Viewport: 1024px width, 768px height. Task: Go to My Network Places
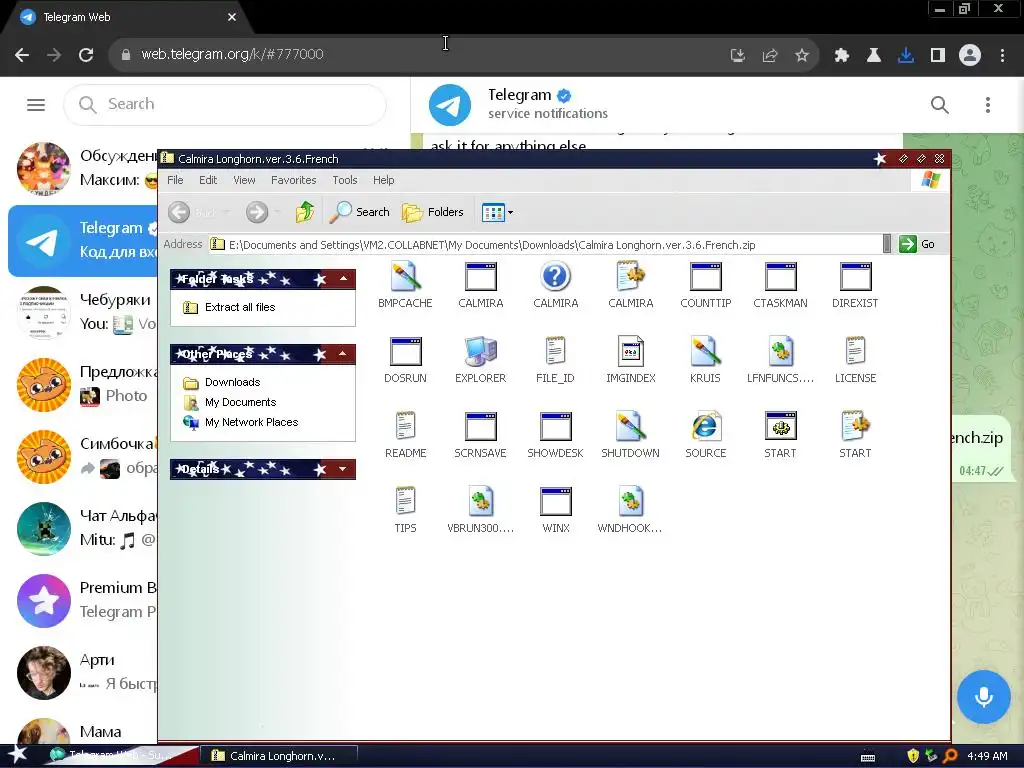point(251,423)
